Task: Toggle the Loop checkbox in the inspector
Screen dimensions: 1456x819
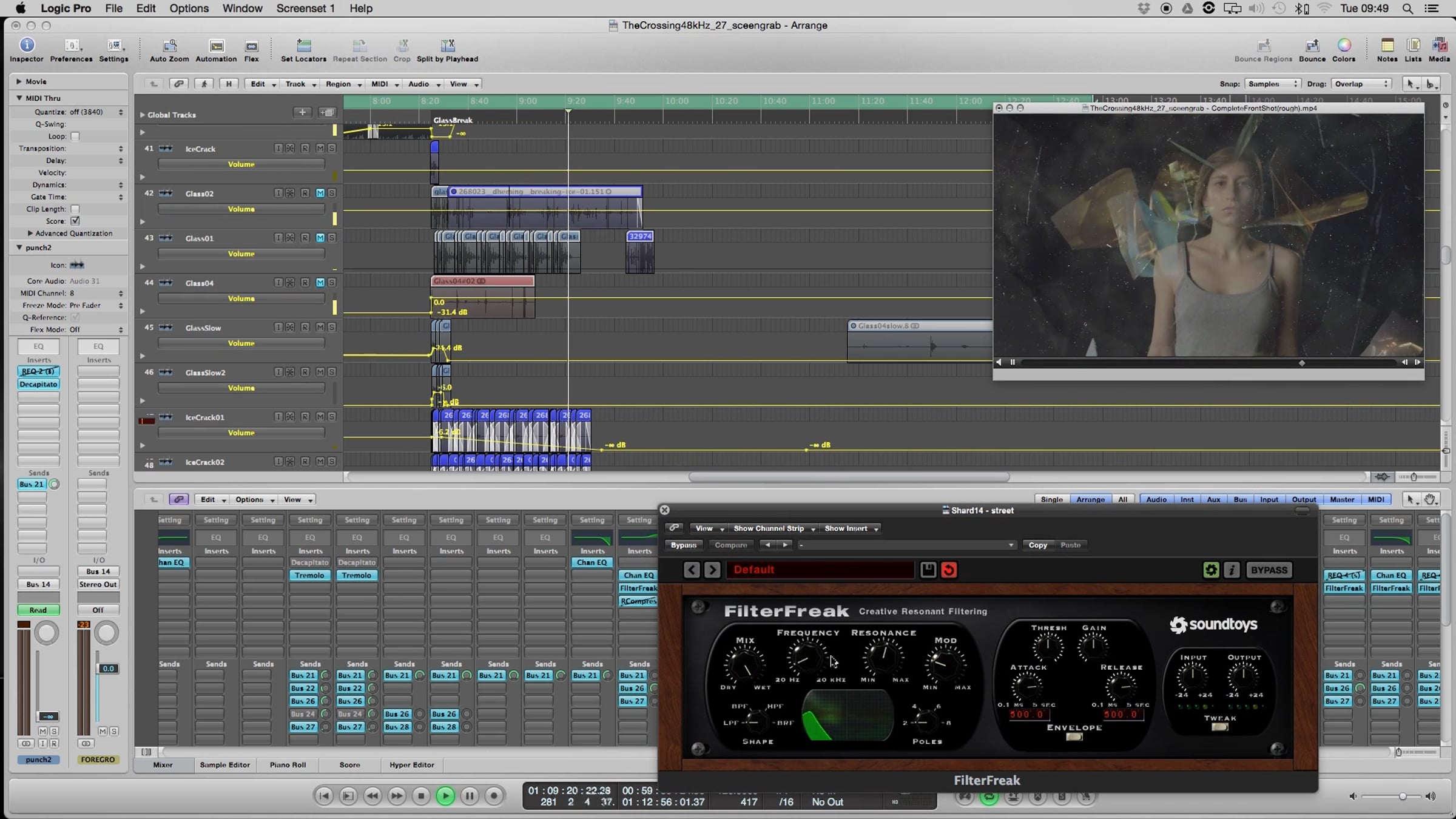Action: click(75, 136)
